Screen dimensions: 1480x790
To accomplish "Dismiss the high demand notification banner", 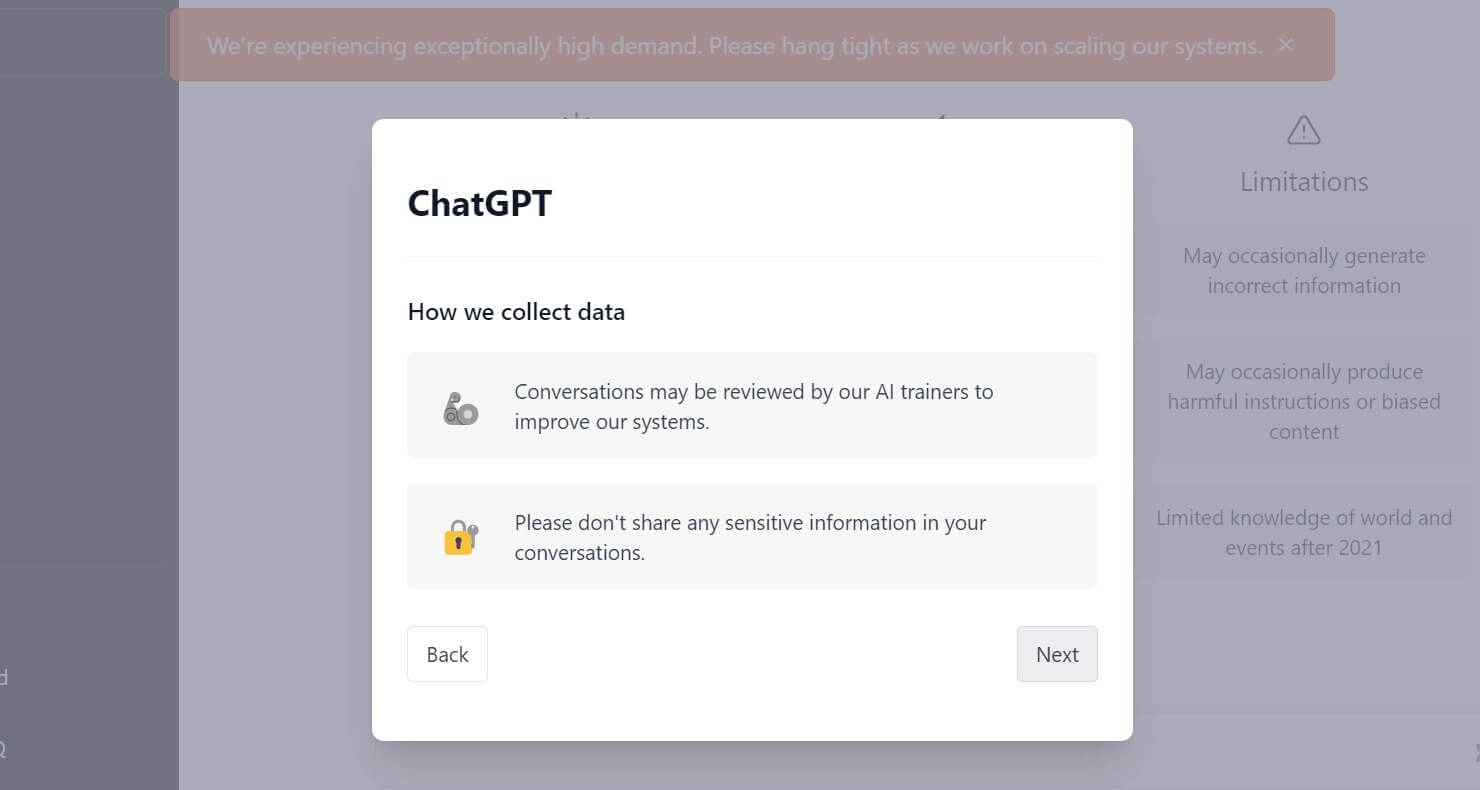I will 1286,45.
